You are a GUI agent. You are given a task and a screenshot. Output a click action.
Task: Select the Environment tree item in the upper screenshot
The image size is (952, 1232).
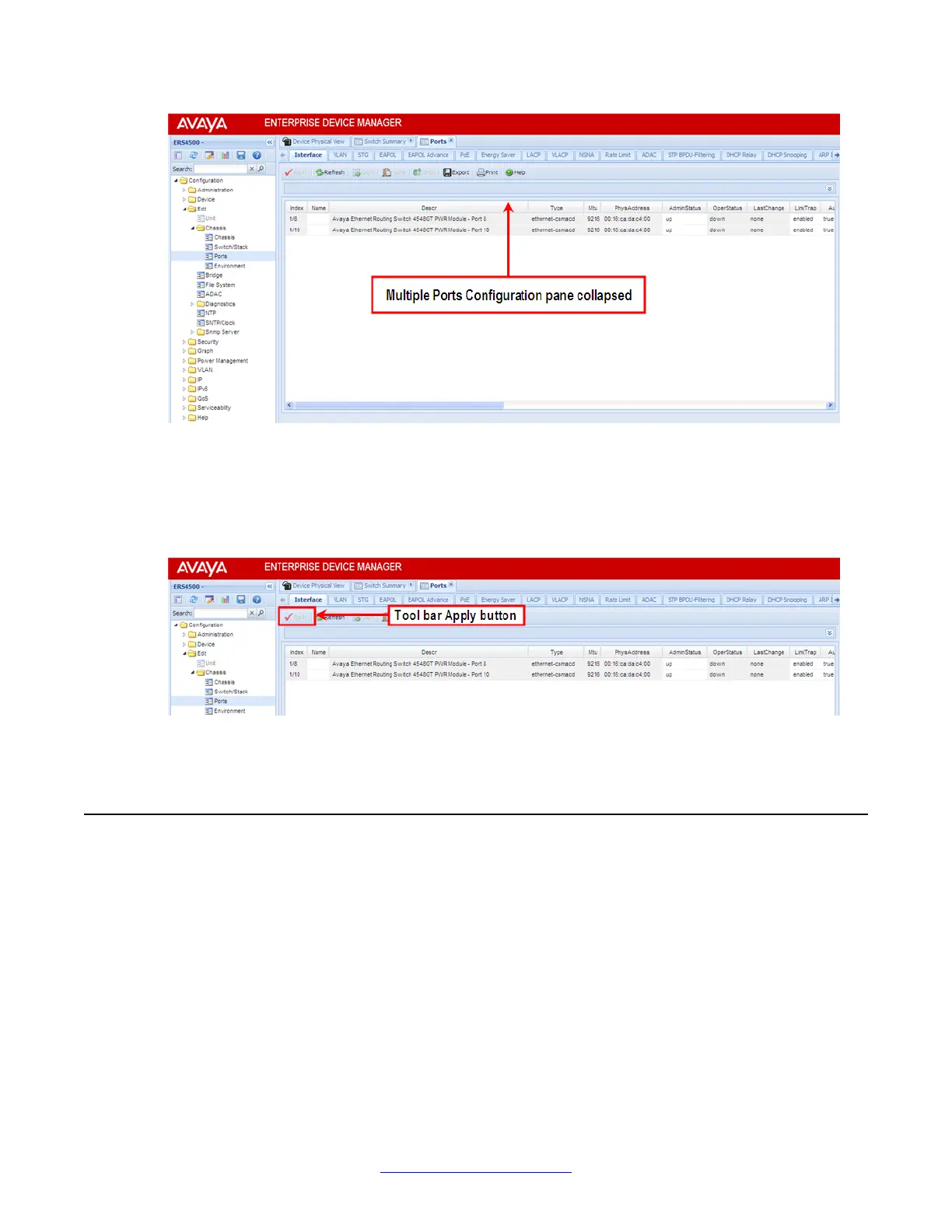226,266
